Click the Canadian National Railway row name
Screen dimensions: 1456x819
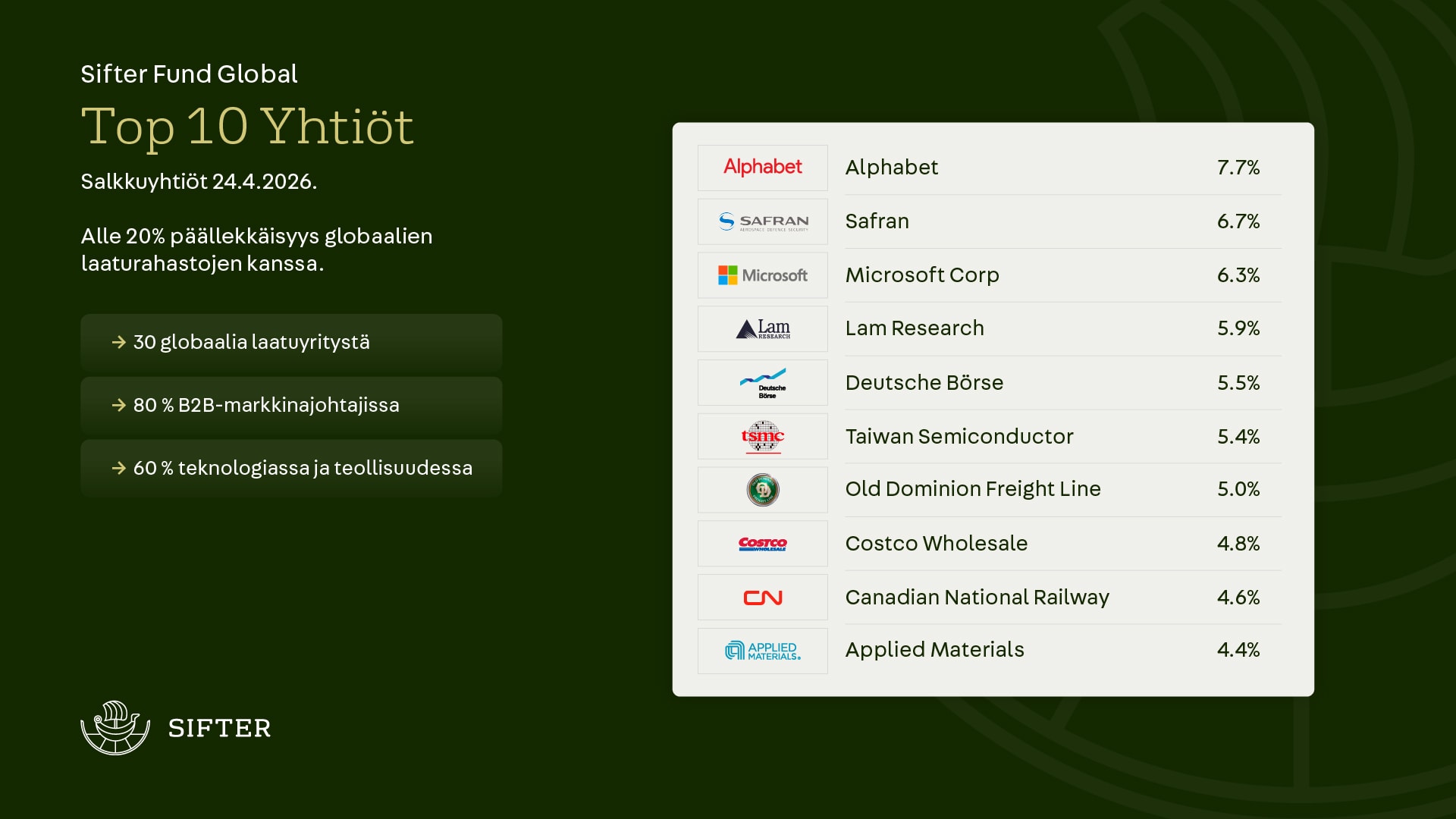pos(977,598)
